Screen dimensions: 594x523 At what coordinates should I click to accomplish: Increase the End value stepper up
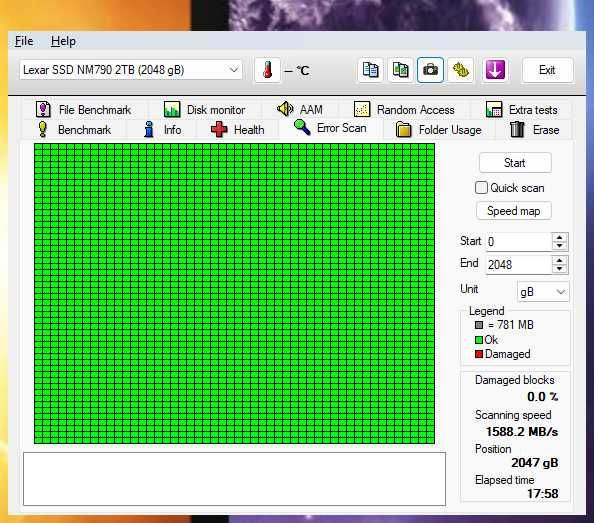click(560, 260)
